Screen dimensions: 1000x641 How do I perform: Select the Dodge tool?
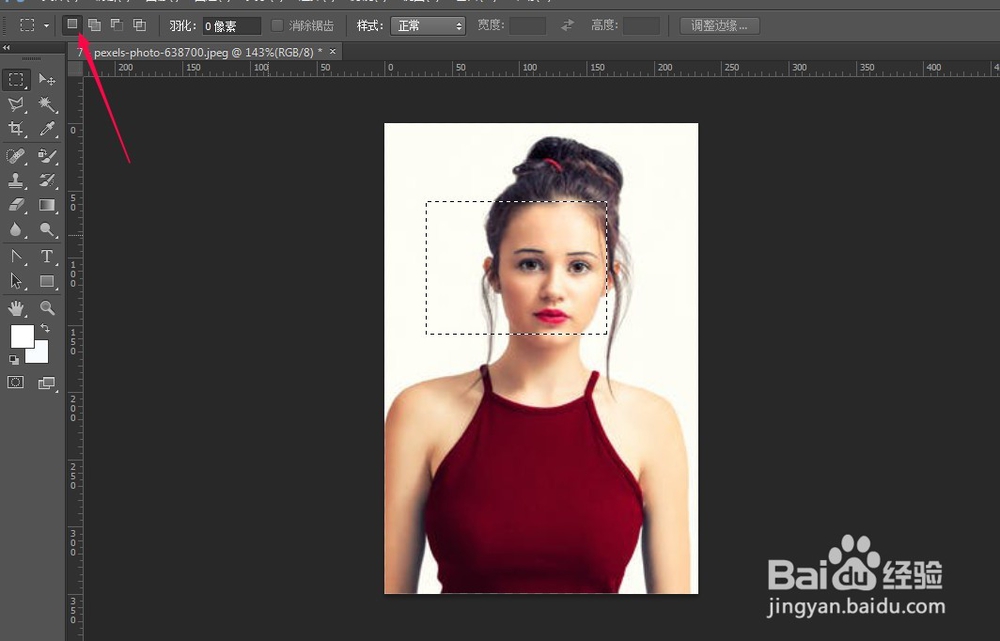pyautogui.click(x=47, y=230)
